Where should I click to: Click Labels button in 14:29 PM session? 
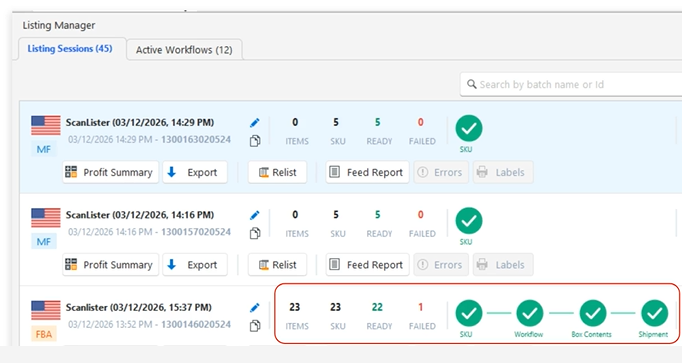pyautogui.click(x=503, y=172)
